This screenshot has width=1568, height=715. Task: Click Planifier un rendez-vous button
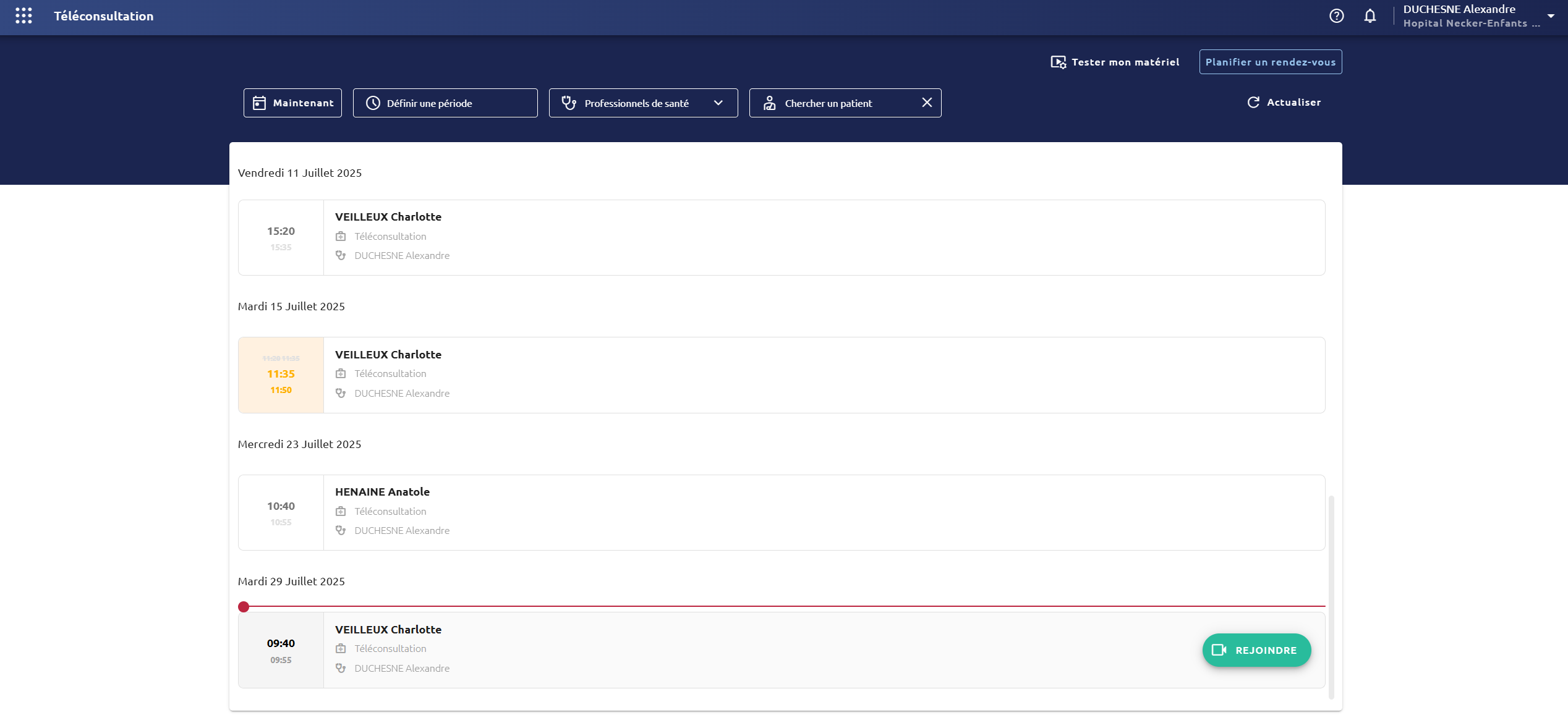tap(1271, 62)
